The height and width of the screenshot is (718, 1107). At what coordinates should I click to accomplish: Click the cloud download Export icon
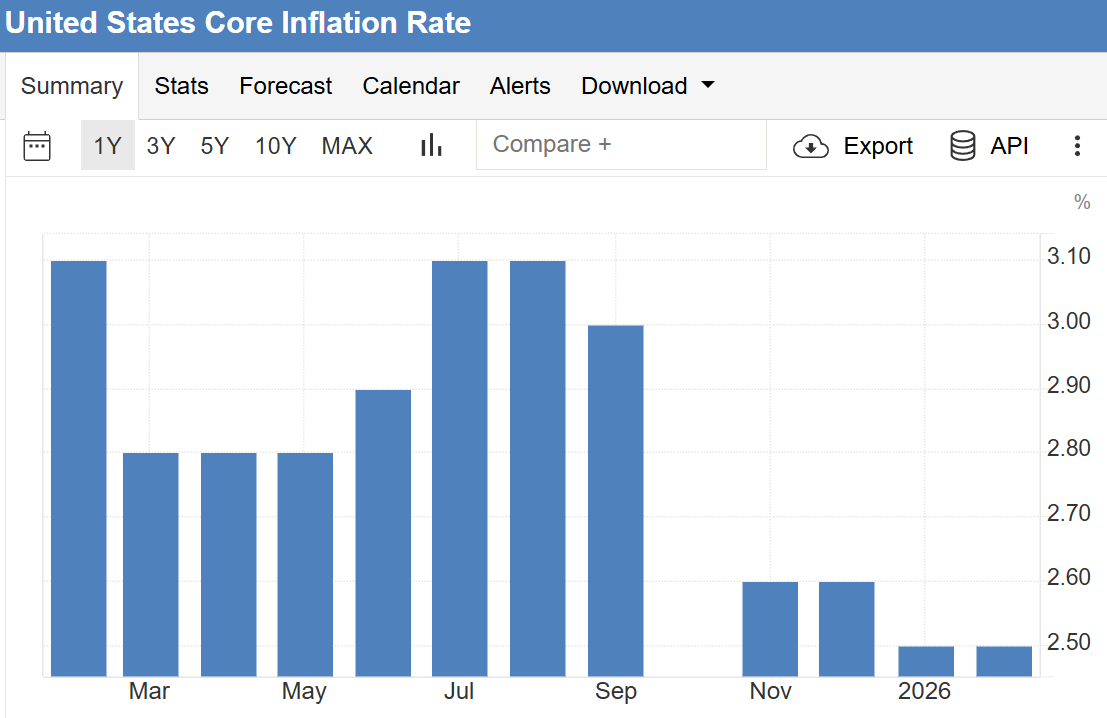pyautogui.click(x=810, y=147)
